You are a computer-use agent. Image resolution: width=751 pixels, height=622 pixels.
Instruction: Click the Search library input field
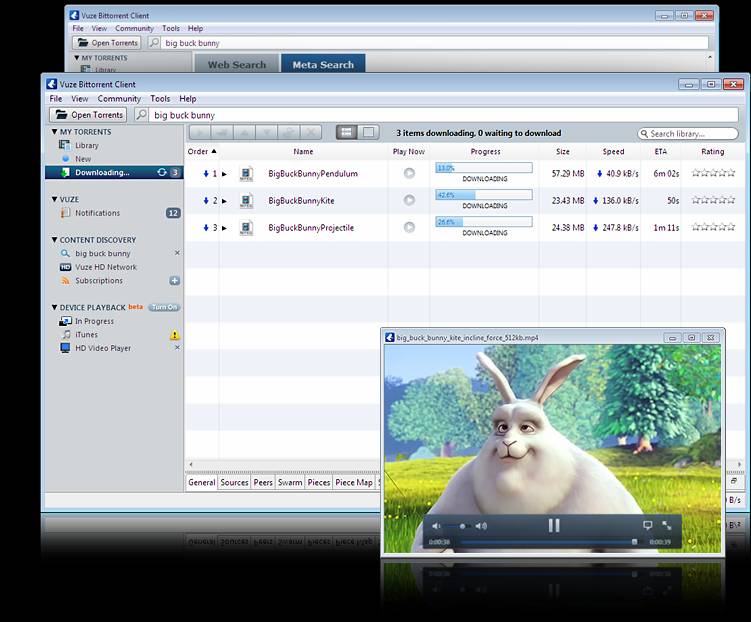point(689,133)
